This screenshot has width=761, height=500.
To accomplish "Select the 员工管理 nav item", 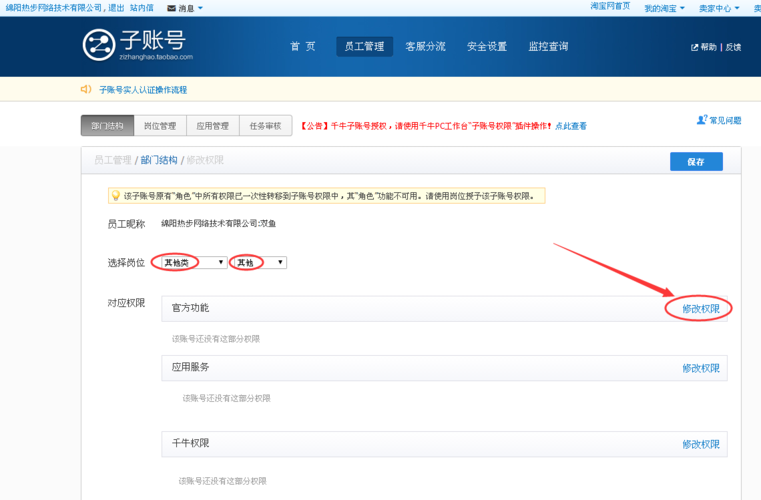I will [x=364, y=47].
